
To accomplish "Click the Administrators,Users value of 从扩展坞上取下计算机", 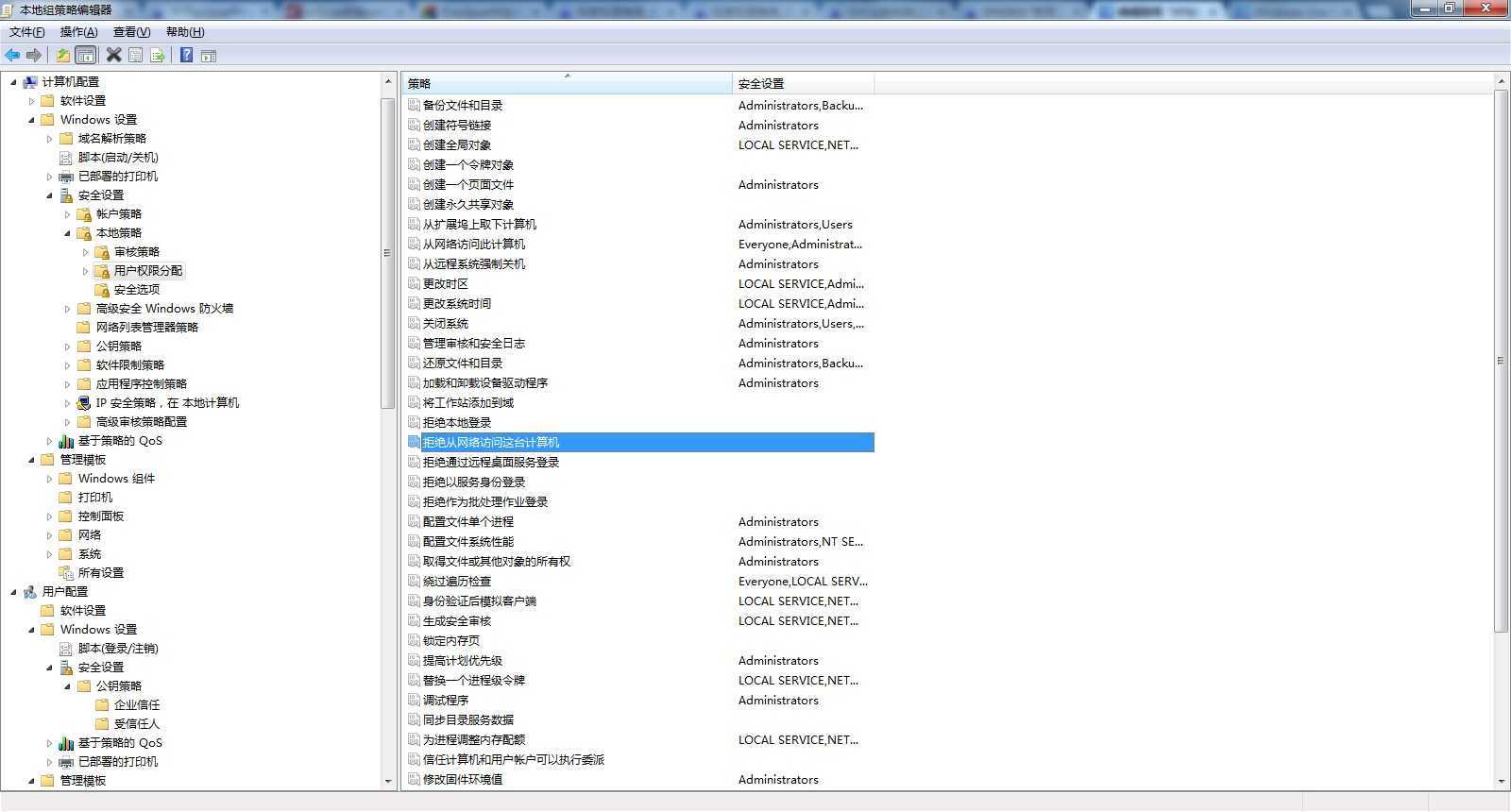I will (795, 224).
